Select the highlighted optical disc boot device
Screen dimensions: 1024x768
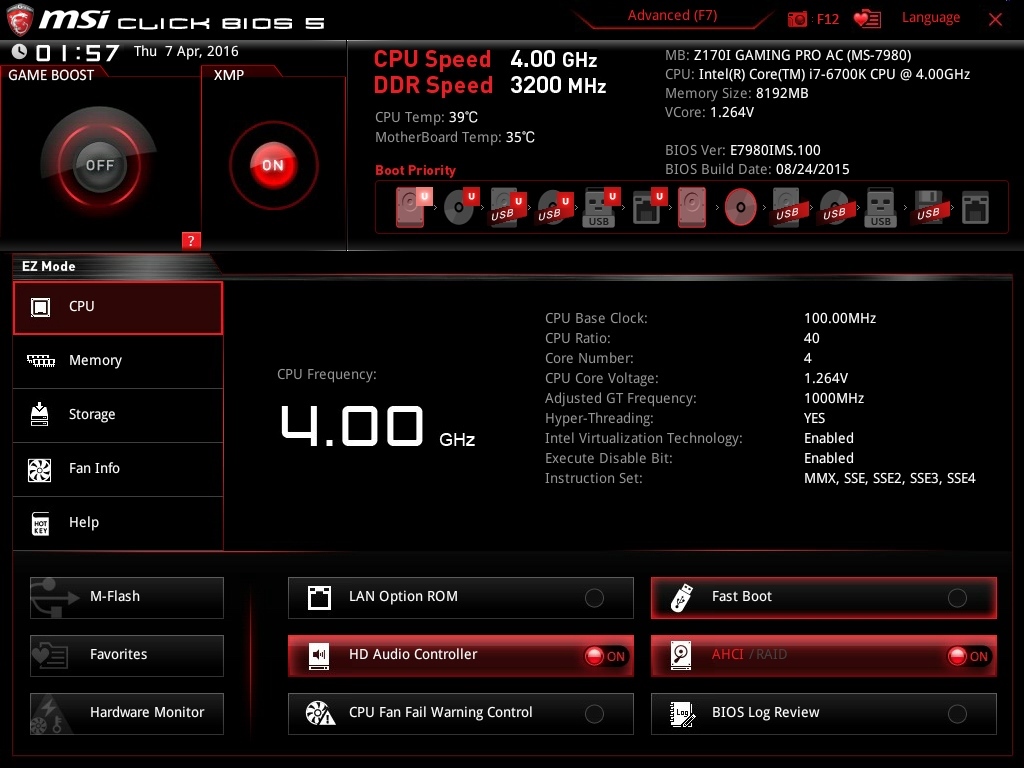click(741, 208)
